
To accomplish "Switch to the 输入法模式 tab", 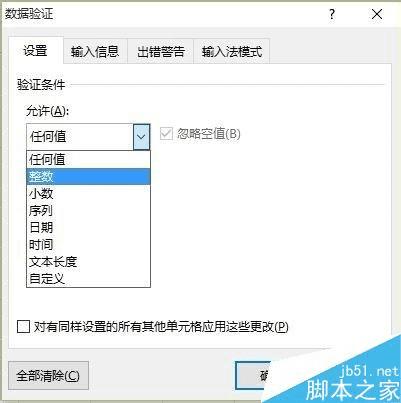I will click(x=232, y=51).
